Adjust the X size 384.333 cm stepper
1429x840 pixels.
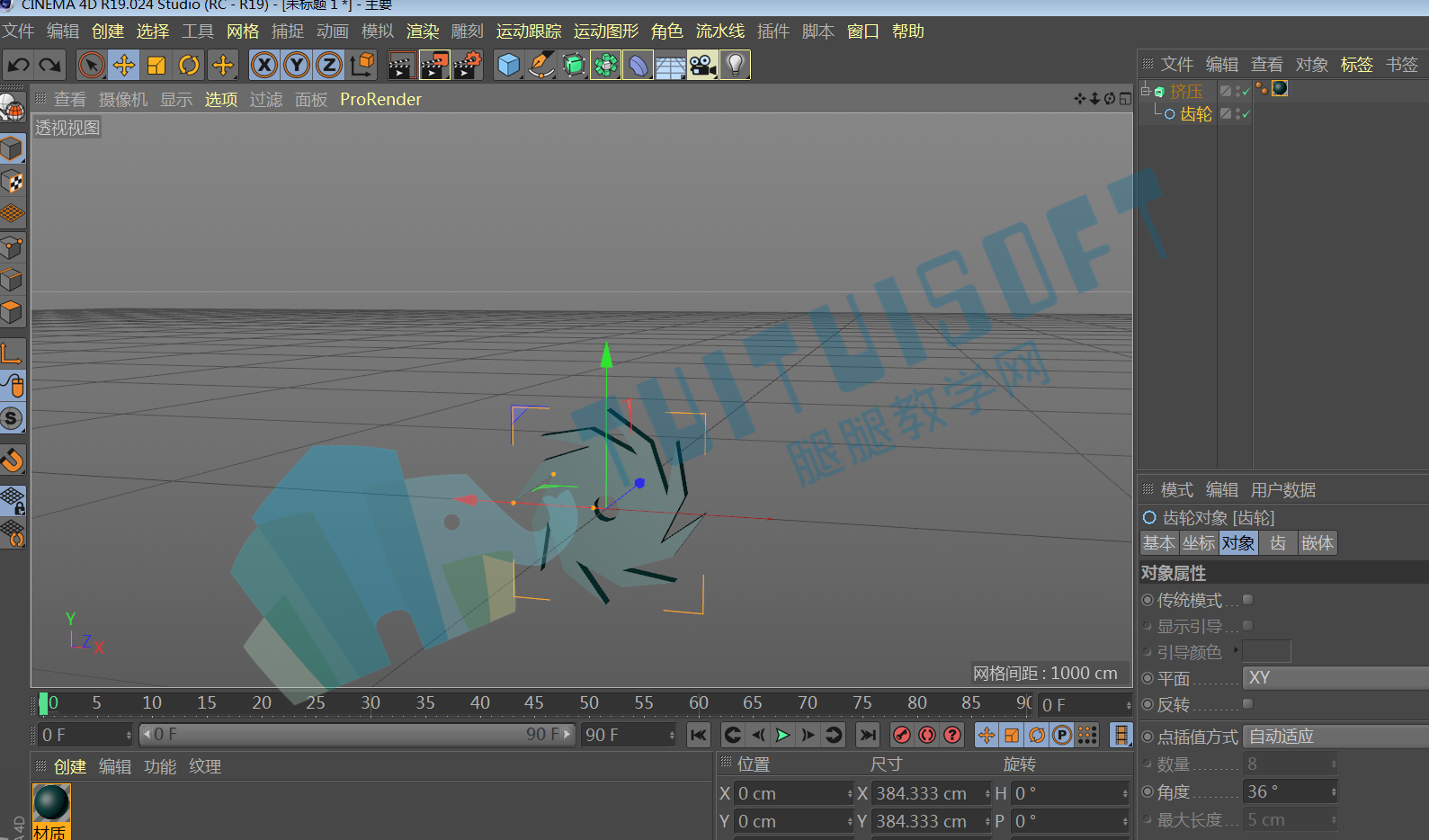point(987,793)
